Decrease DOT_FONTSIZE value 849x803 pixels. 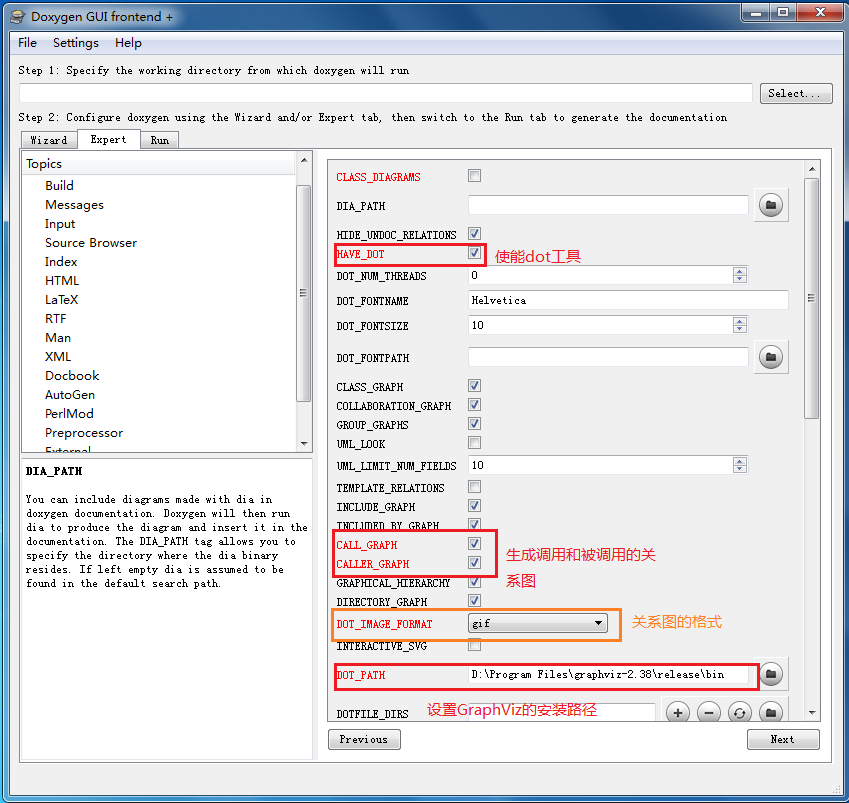(740, 329)
